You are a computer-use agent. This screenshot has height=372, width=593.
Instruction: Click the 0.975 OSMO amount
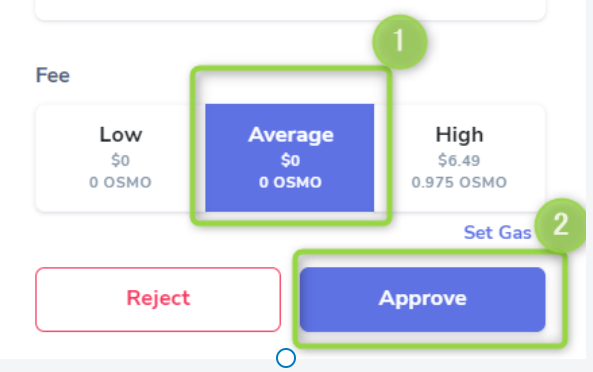tap(459, 183)
